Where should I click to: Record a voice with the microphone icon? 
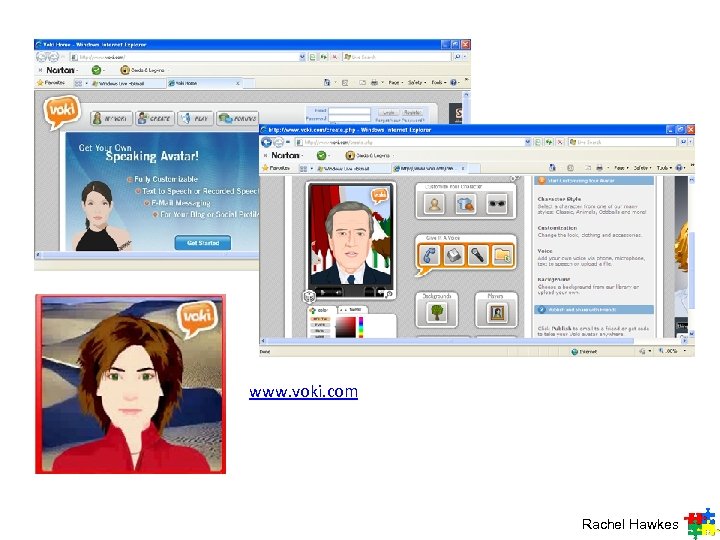478,256
